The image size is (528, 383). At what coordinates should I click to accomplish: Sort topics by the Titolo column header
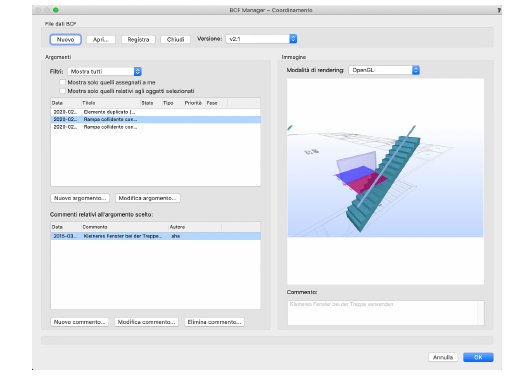pos(110,103)
